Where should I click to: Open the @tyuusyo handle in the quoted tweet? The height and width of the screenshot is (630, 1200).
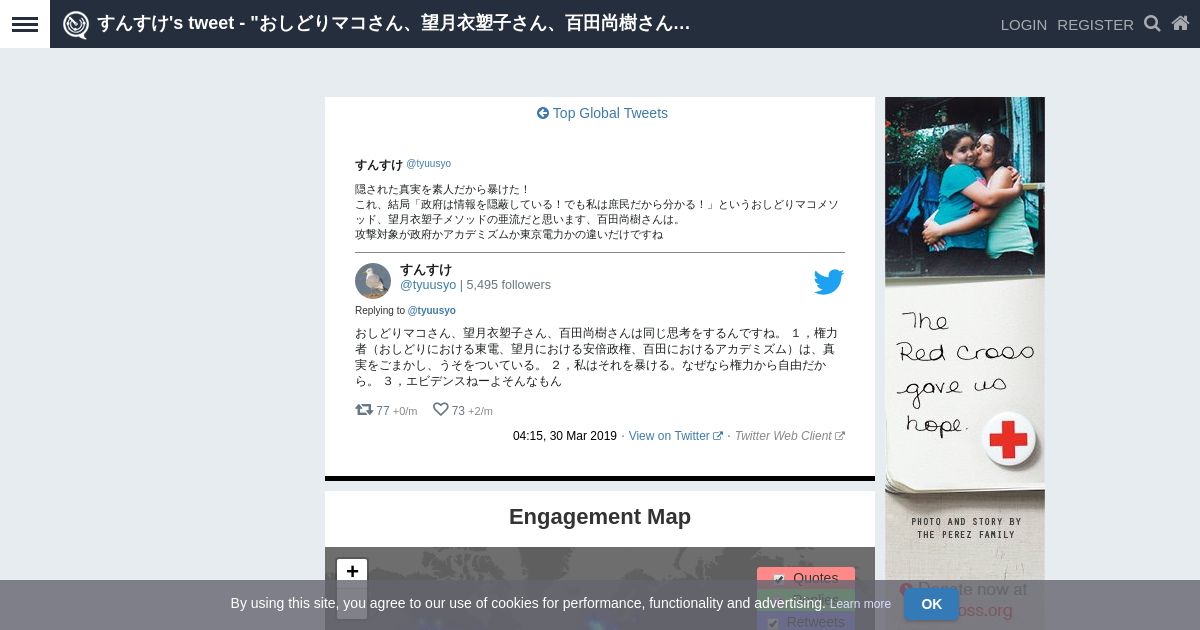click(428, 164)
